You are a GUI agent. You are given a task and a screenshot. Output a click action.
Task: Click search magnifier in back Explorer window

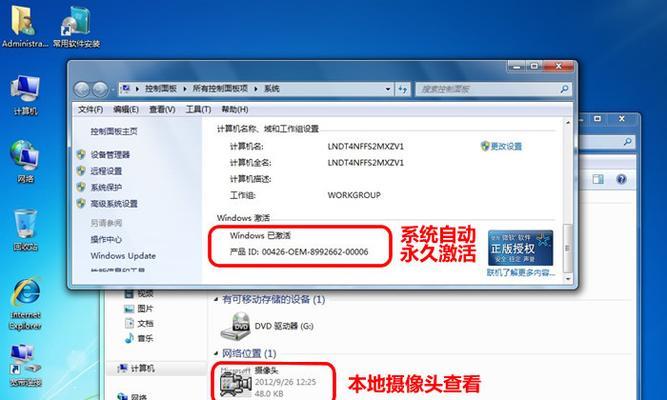click(627, 141)
